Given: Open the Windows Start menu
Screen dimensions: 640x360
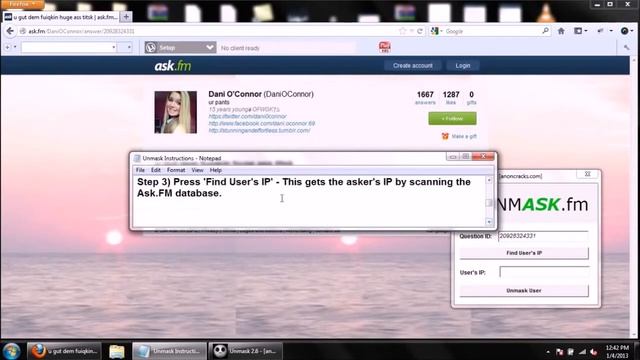Looking at the screenshot, I should click(11, 351).
